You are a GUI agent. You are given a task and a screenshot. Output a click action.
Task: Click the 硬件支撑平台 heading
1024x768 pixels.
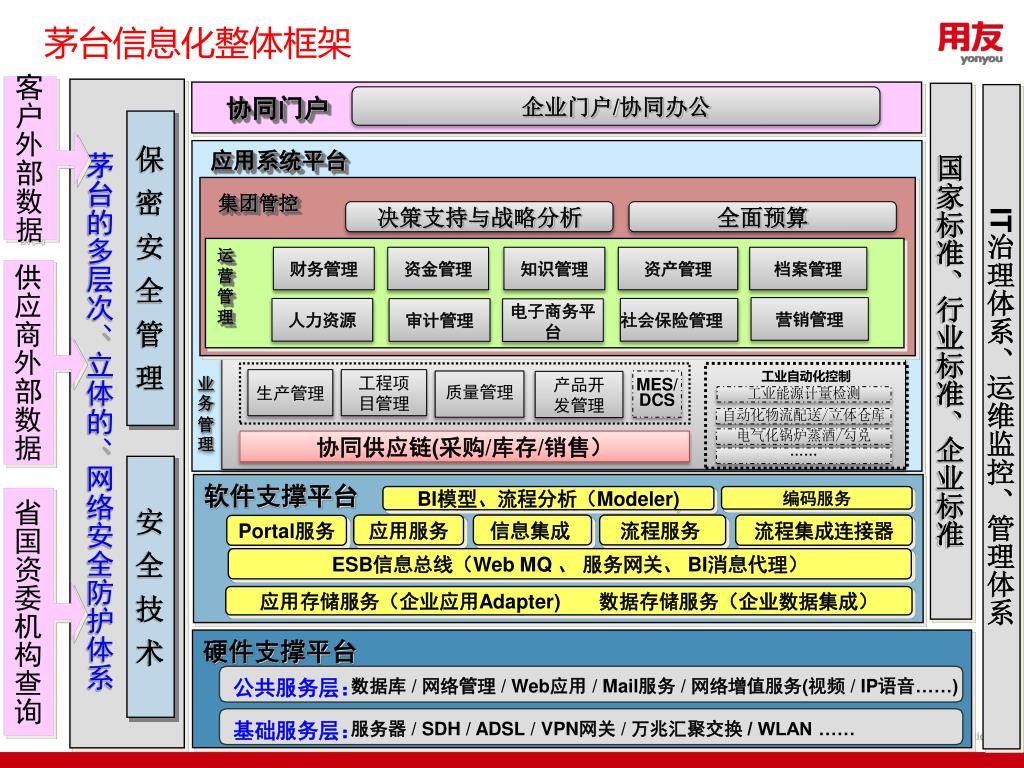point(280,651)
